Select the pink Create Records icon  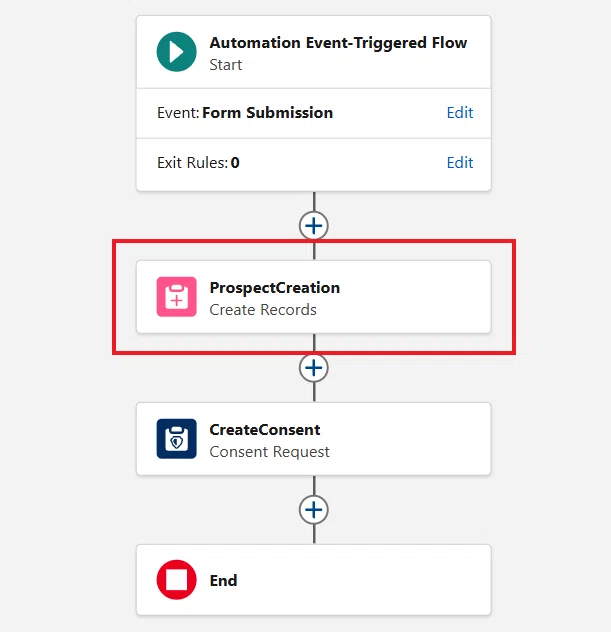point(177,297)
